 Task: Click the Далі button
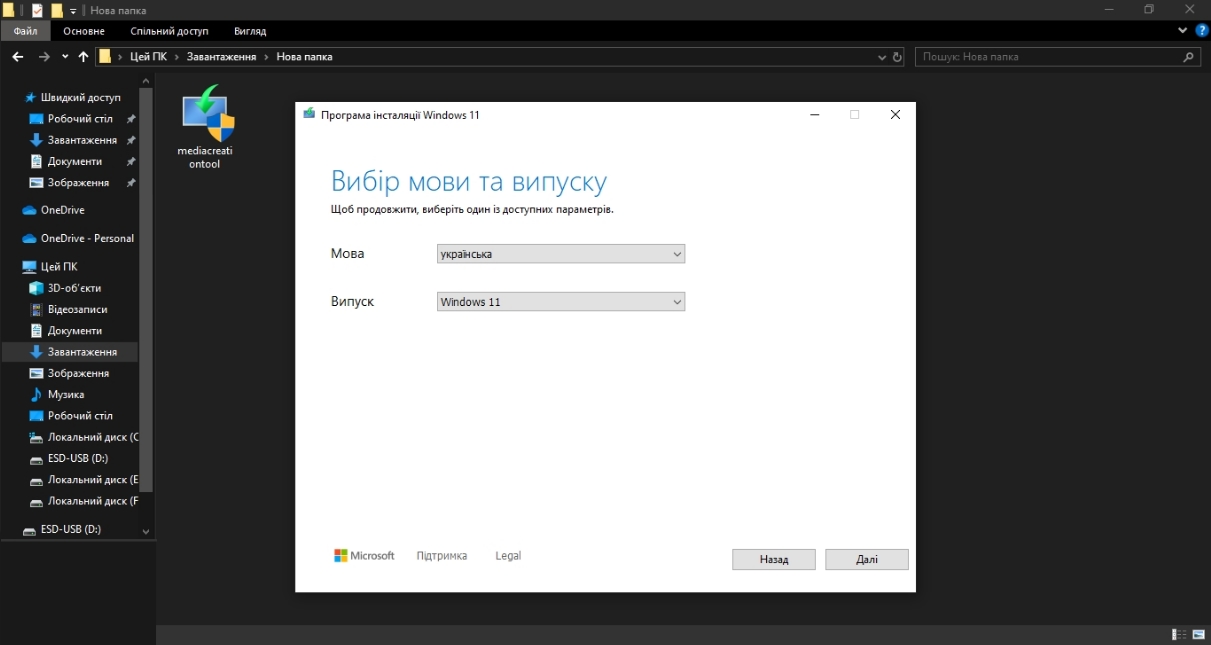(x=867, y=560)
